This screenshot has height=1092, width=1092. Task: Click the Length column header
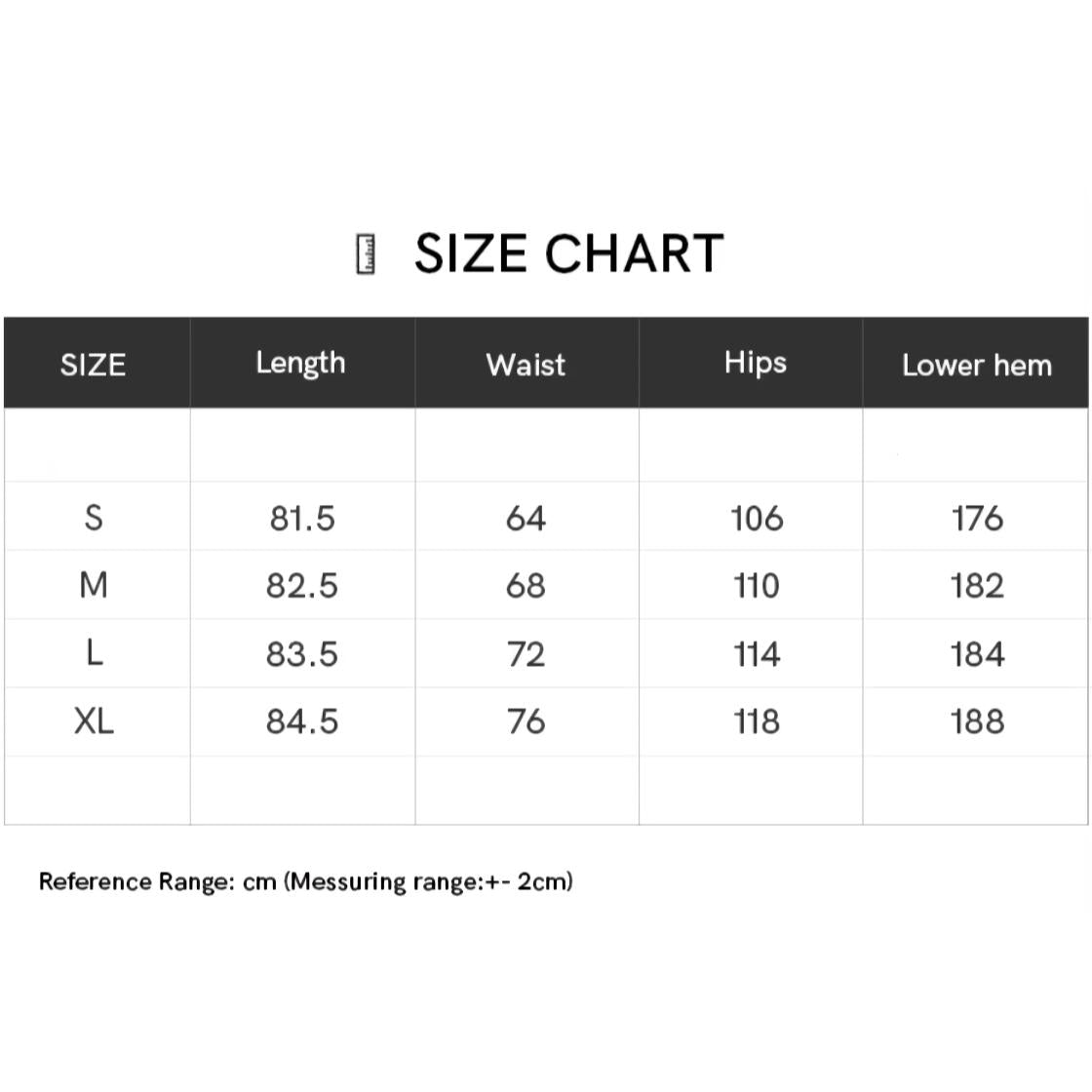[x=300, y=363]
